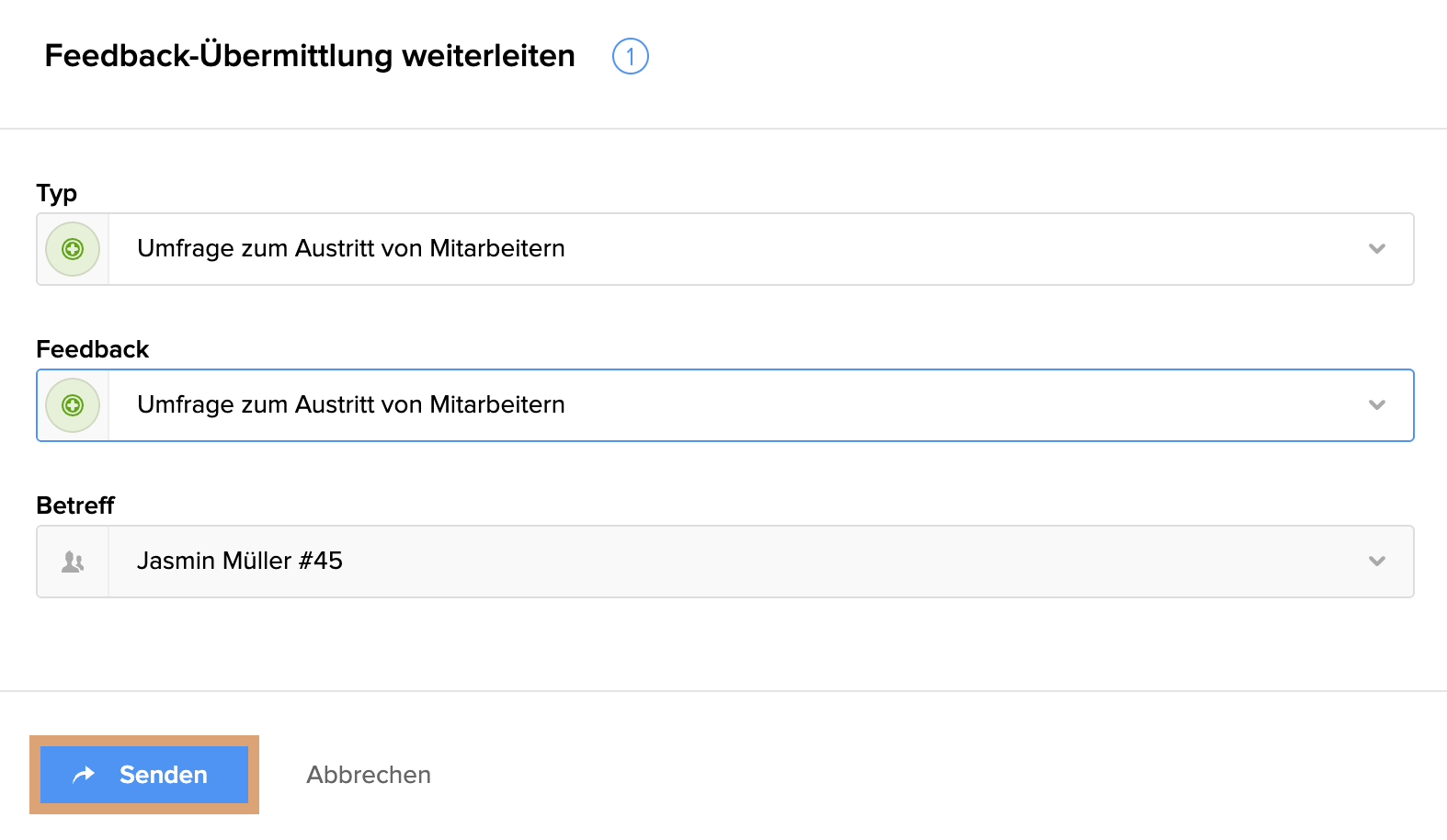Open the Feedback selection showing Umfrage zum Austritt
The image size is (1447, 840).
350,405
